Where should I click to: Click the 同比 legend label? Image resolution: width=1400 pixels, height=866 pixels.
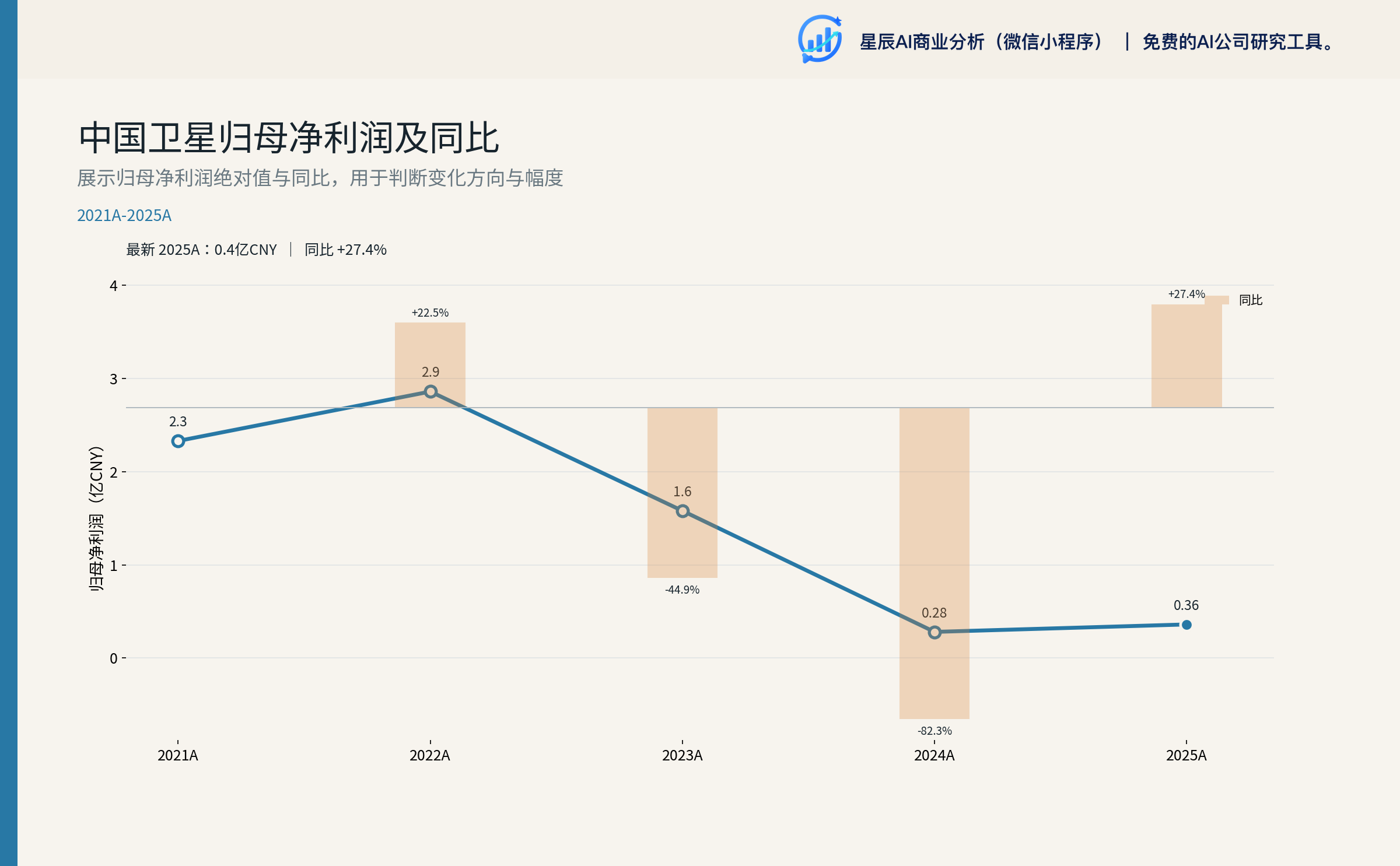pyautogui.click(x=1251, y=300)
